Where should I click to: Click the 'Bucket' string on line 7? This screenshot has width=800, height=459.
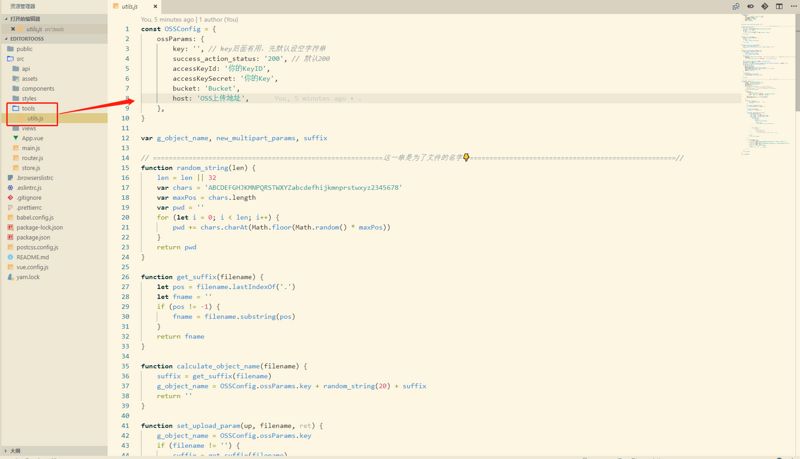(x=220, y=89)
